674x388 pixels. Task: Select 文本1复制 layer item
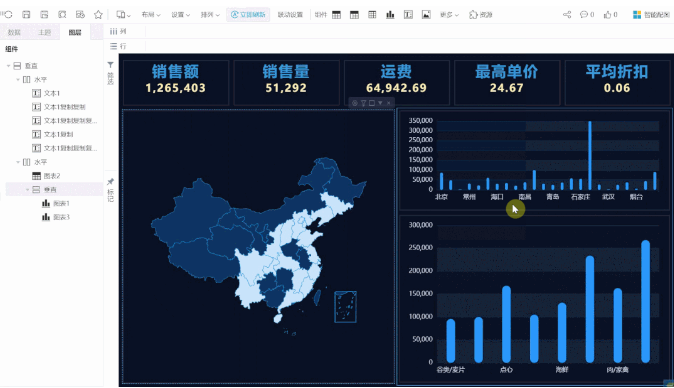[x=58, y=134]
